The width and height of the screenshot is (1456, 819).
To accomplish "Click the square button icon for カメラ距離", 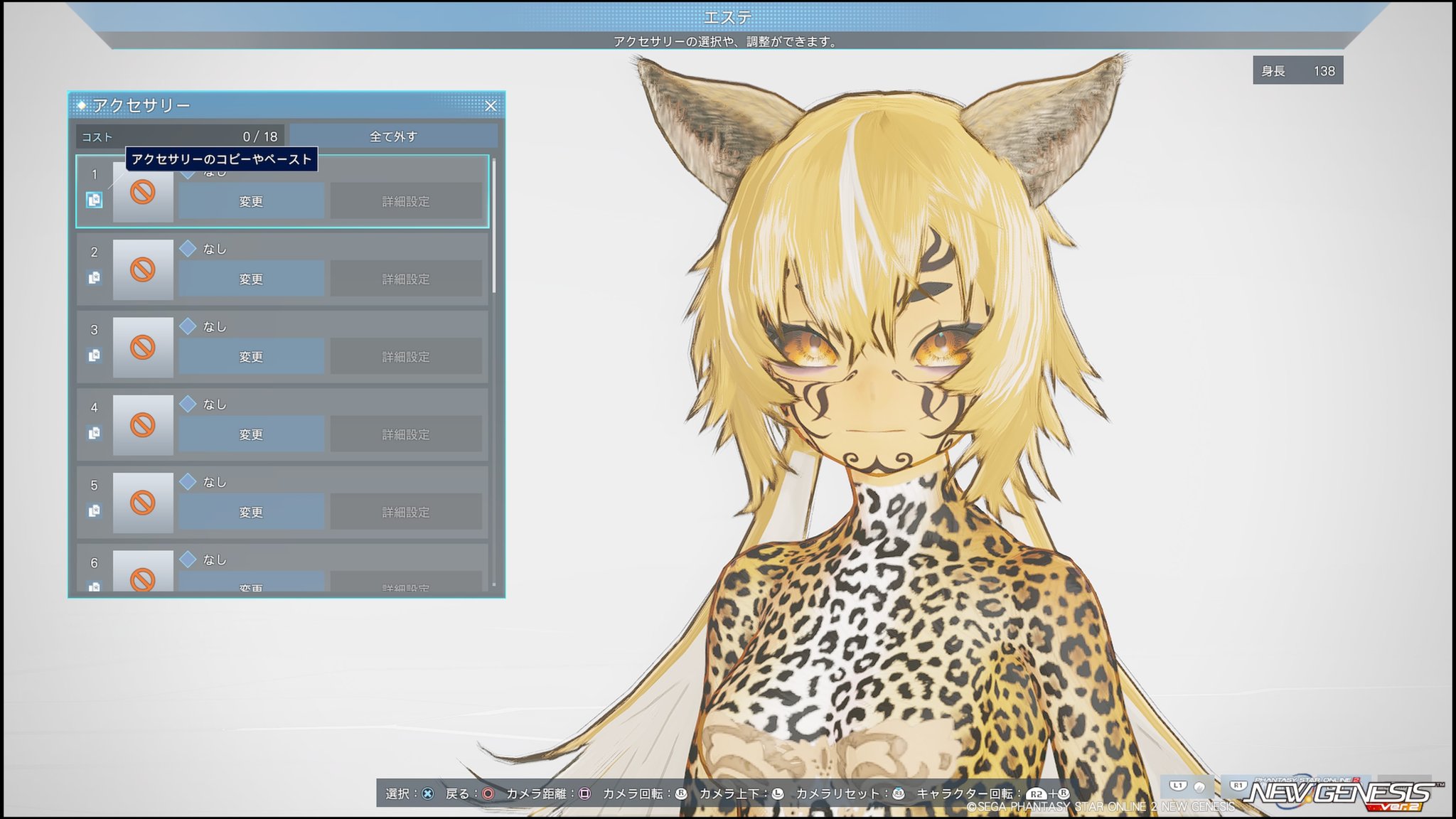I will click(x=584, y=793).
